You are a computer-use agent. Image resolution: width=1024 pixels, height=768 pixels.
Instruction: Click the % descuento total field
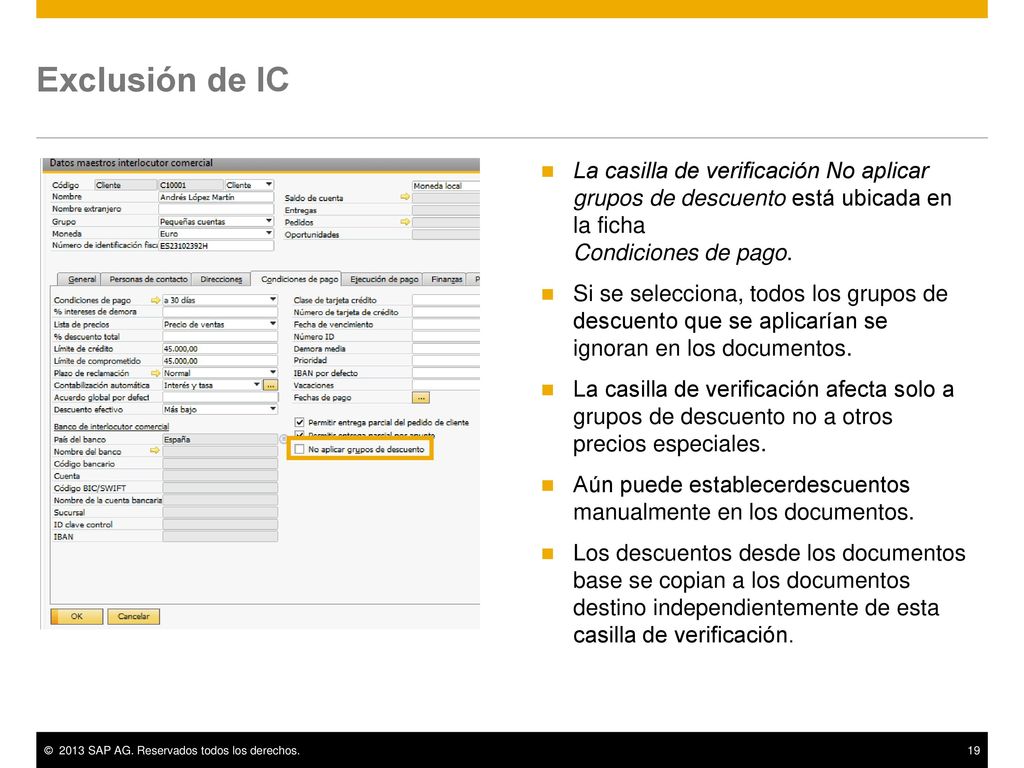point(220,336)
